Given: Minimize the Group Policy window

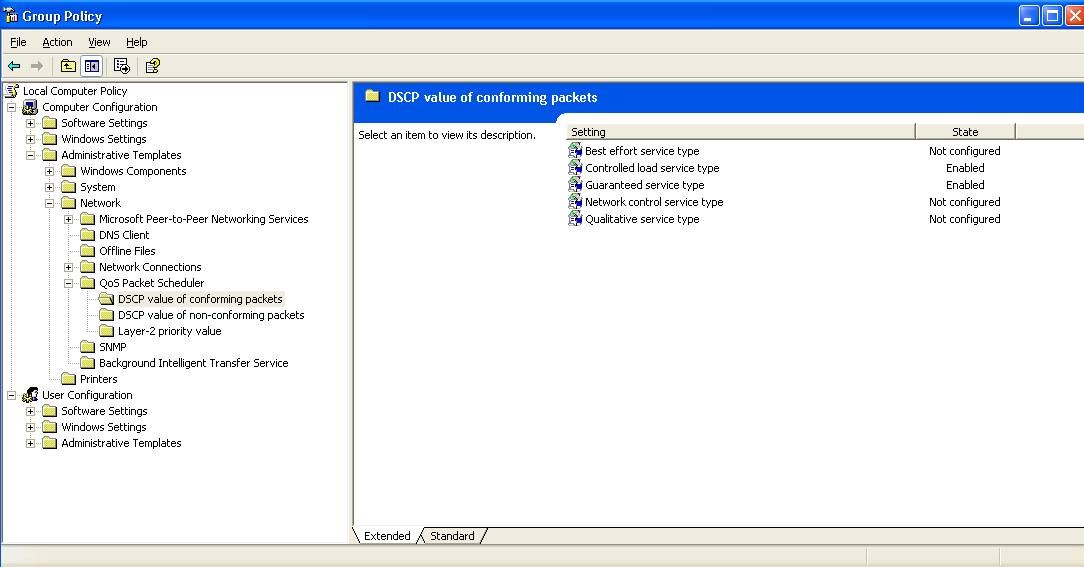Looking at the screenshot, I should coord(1029,15).
